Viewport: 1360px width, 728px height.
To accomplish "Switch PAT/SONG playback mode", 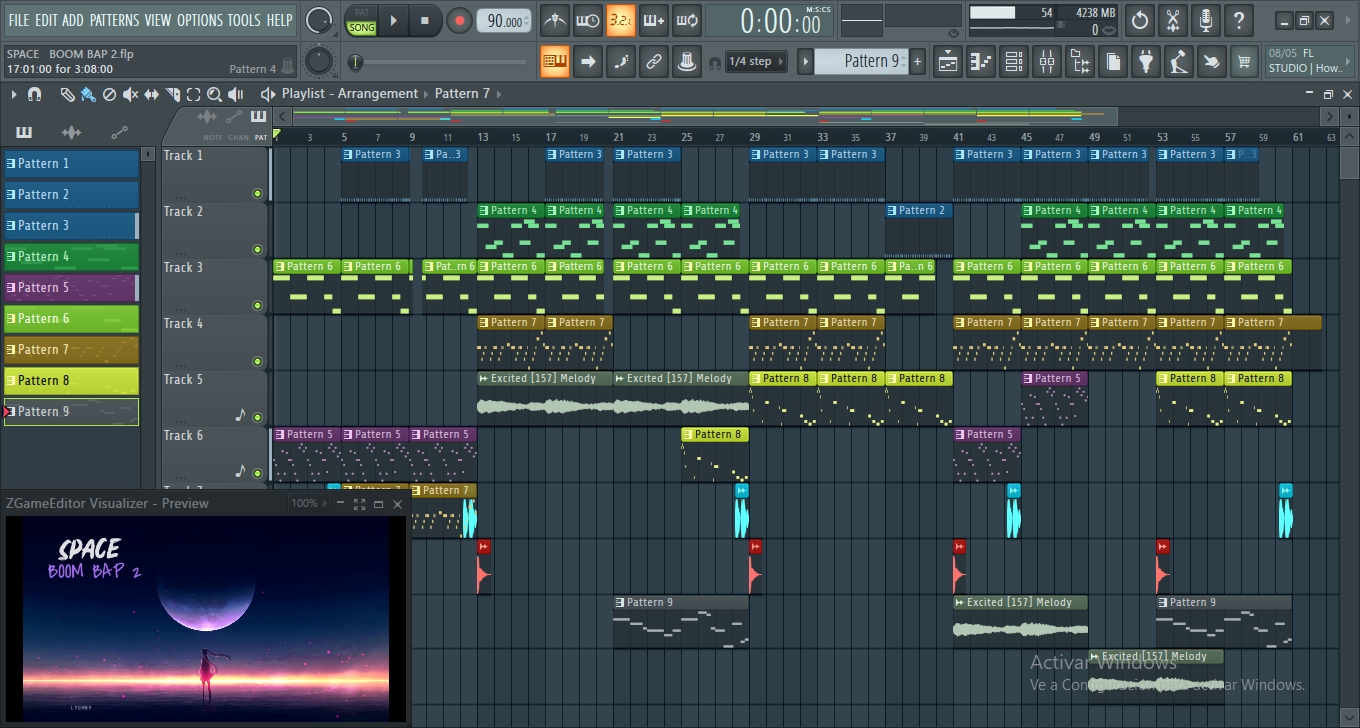I will point(361,21).
